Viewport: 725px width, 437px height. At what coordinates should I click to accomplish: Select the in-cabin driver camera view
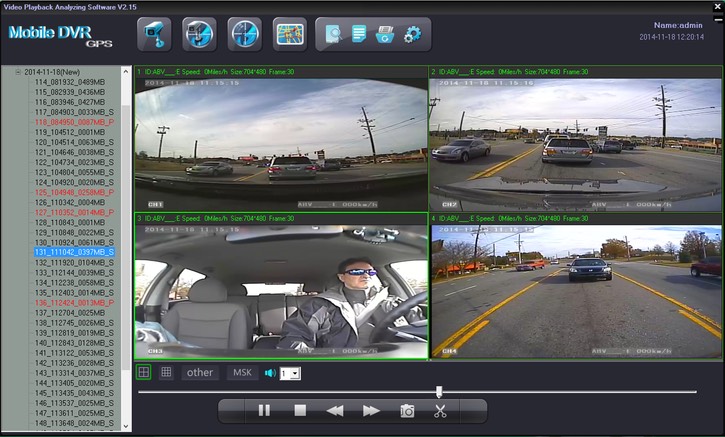pyautogui.click(x=281, y=287)
